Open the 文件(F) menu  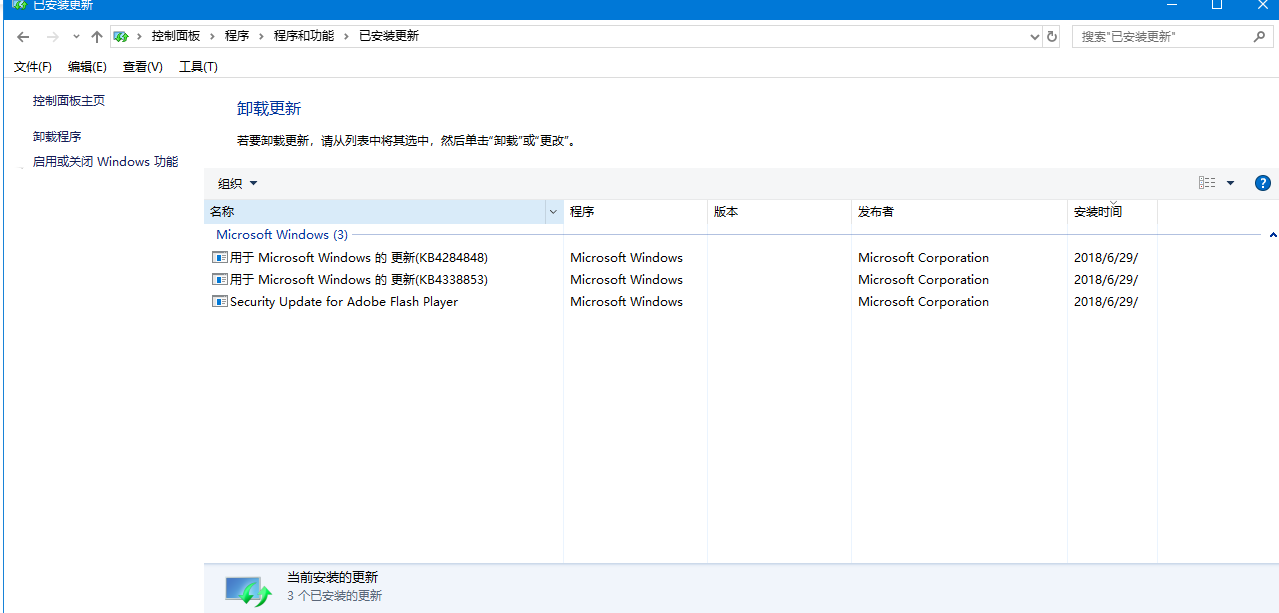[x=33, y=67]
